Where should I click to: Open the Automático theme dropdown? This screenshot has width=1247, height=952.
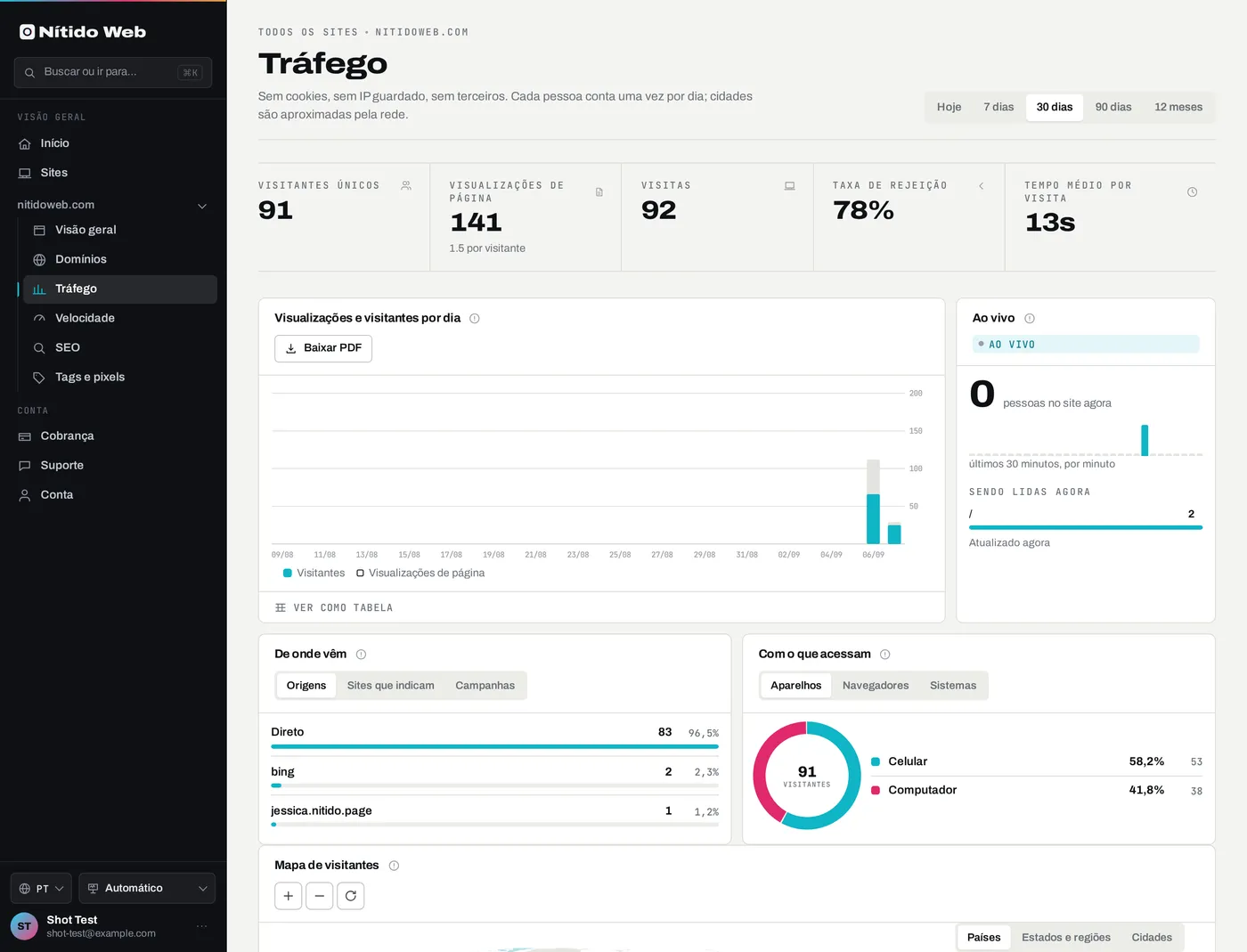coord(147,889)
